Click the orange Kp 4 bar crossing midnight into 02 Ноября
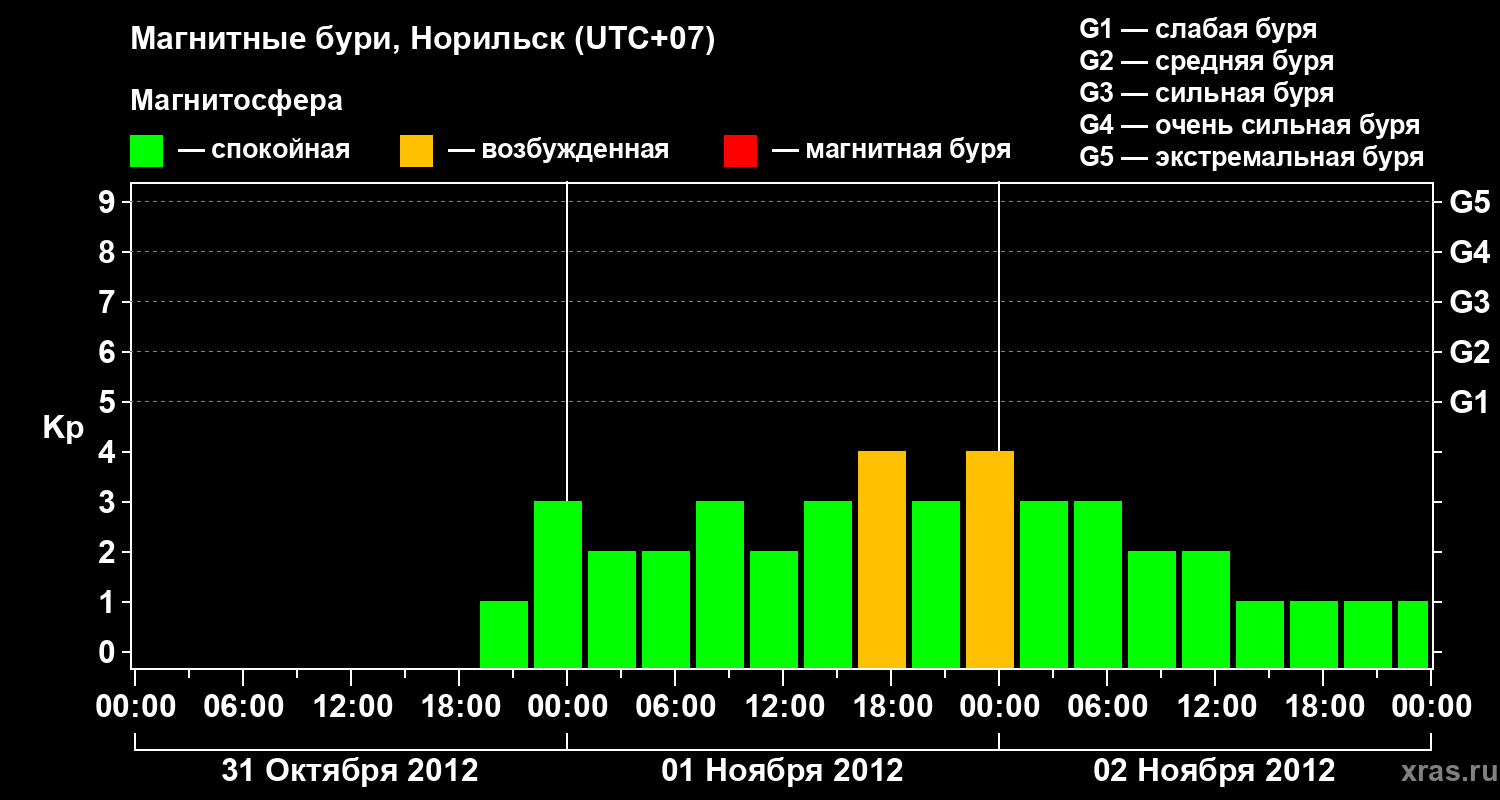The height and width of the screenshot is (800, 1500). [990, 559]
